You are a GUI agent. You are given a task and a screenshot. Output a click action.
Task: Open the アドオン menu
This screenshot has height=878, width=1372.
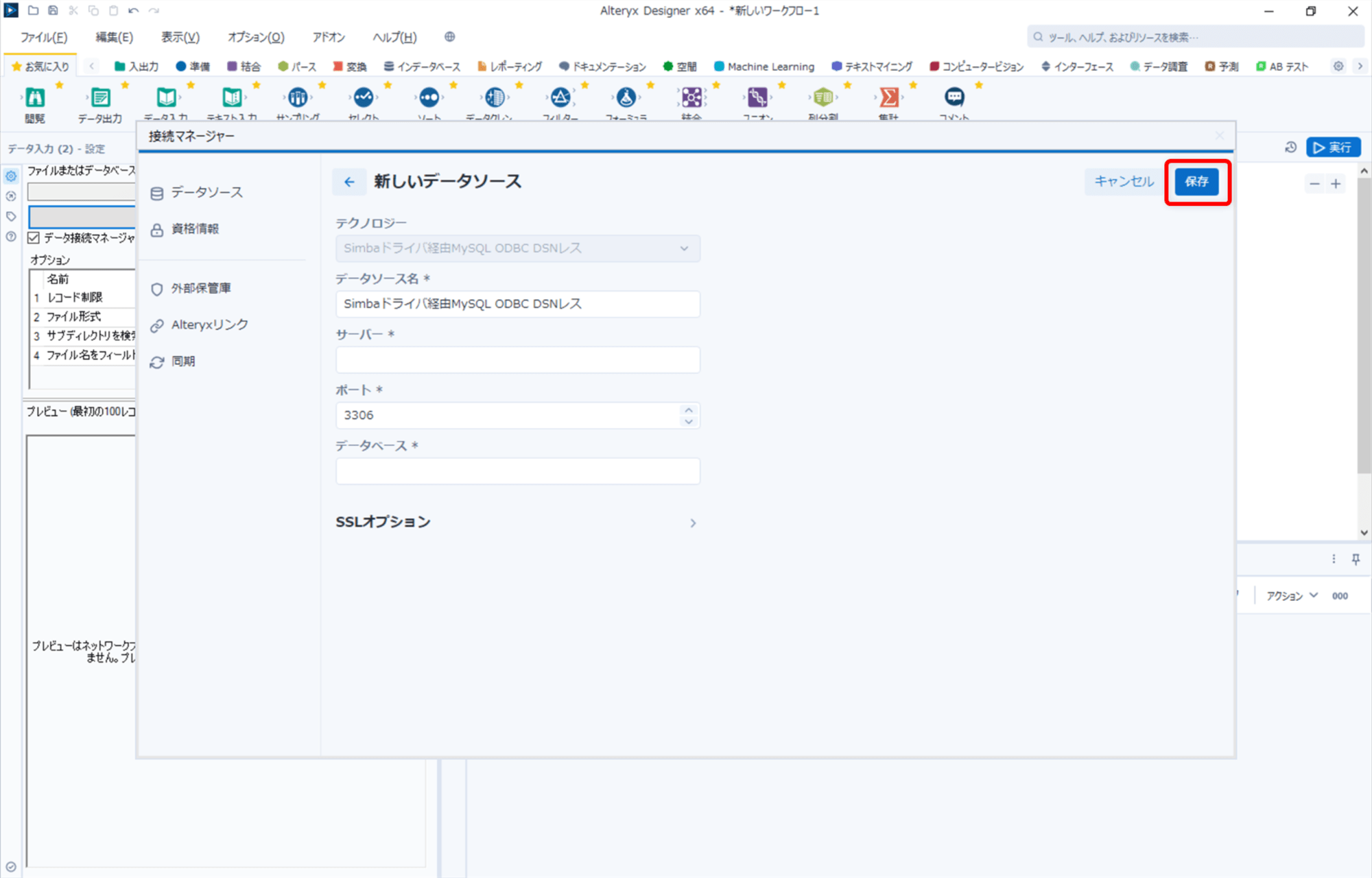pyautogui.click(x=329, y=37)
